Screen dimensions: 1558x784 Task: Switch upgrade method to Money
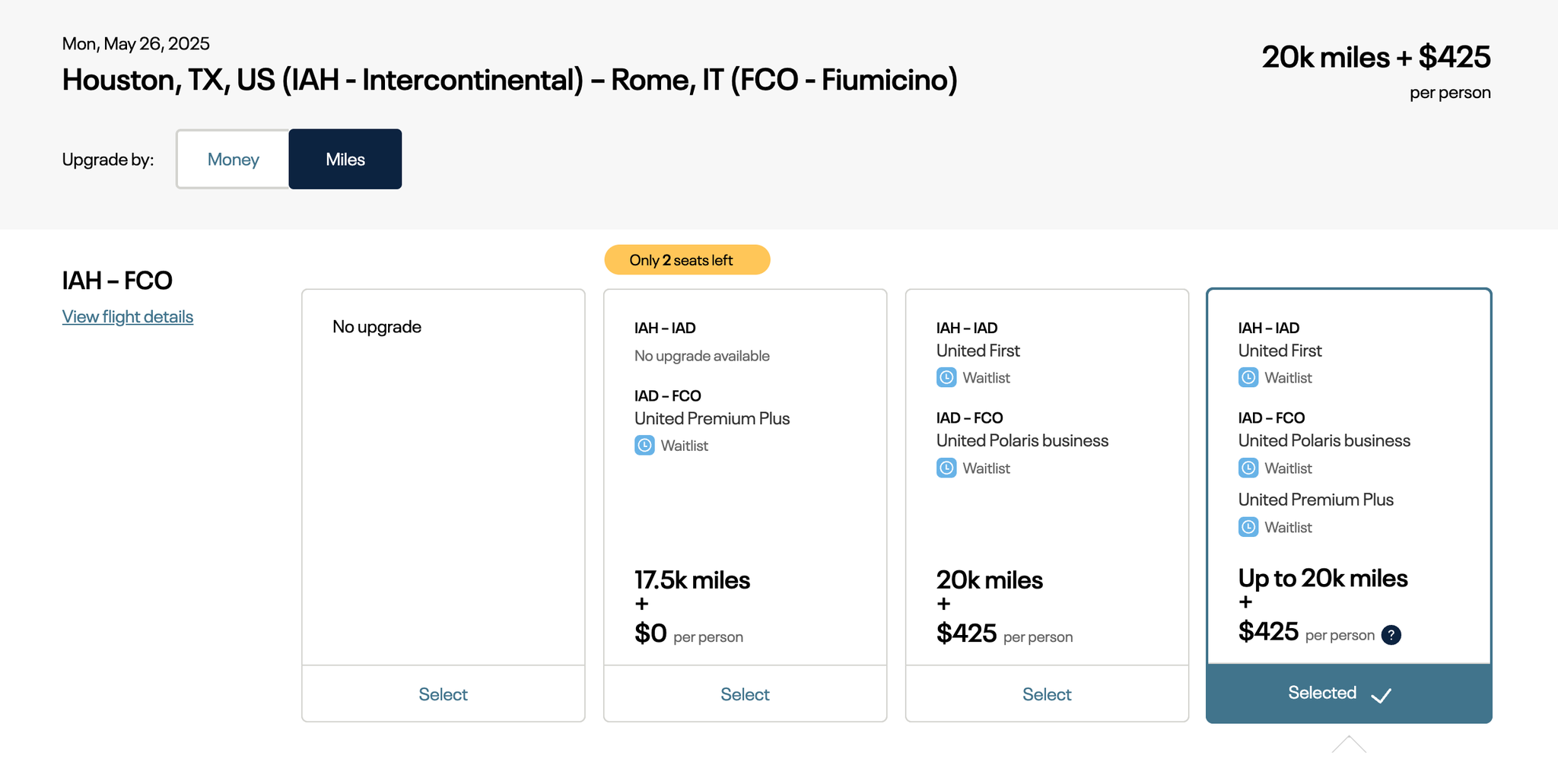233,159
